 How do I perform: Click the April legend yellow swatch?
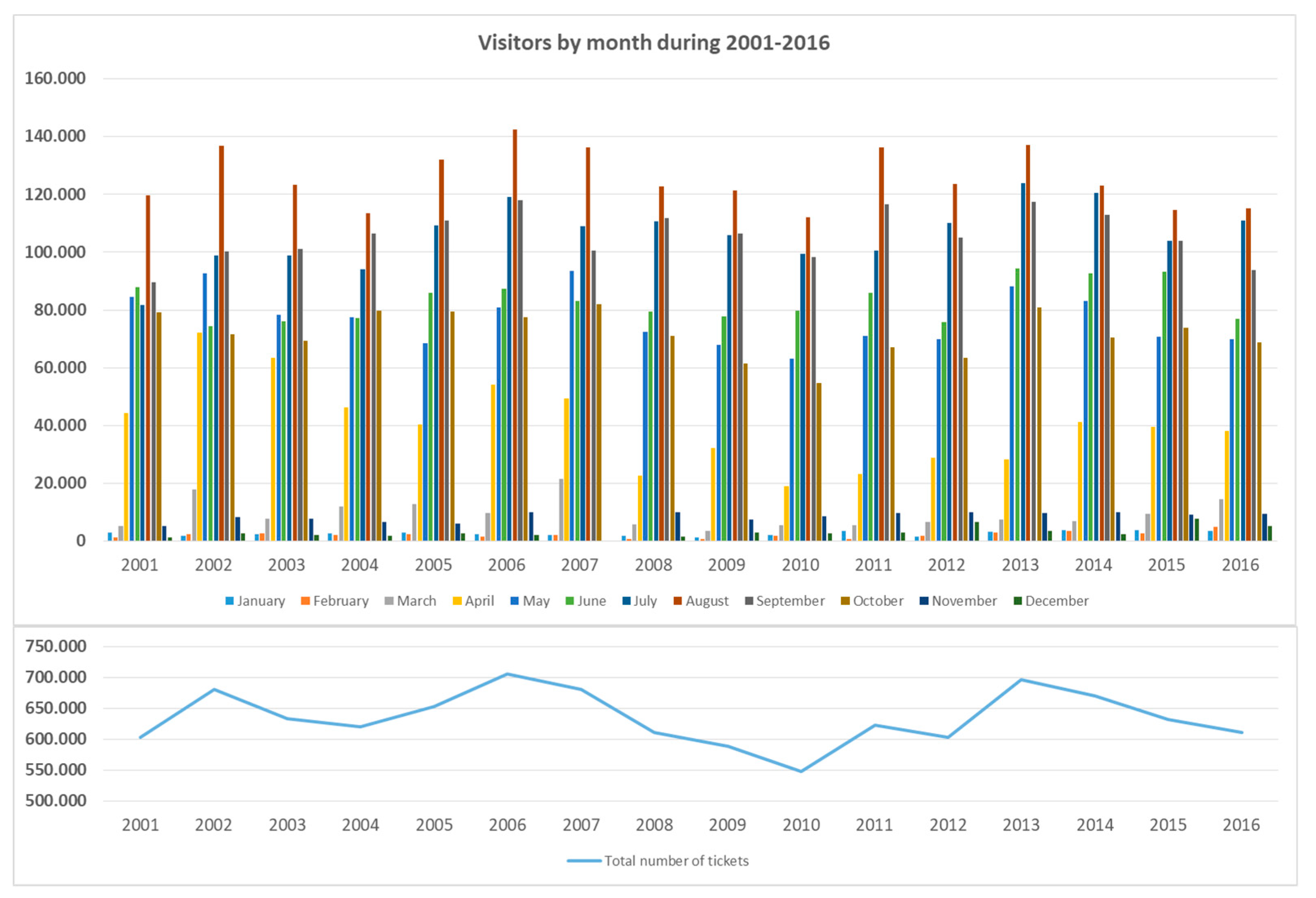457,601
